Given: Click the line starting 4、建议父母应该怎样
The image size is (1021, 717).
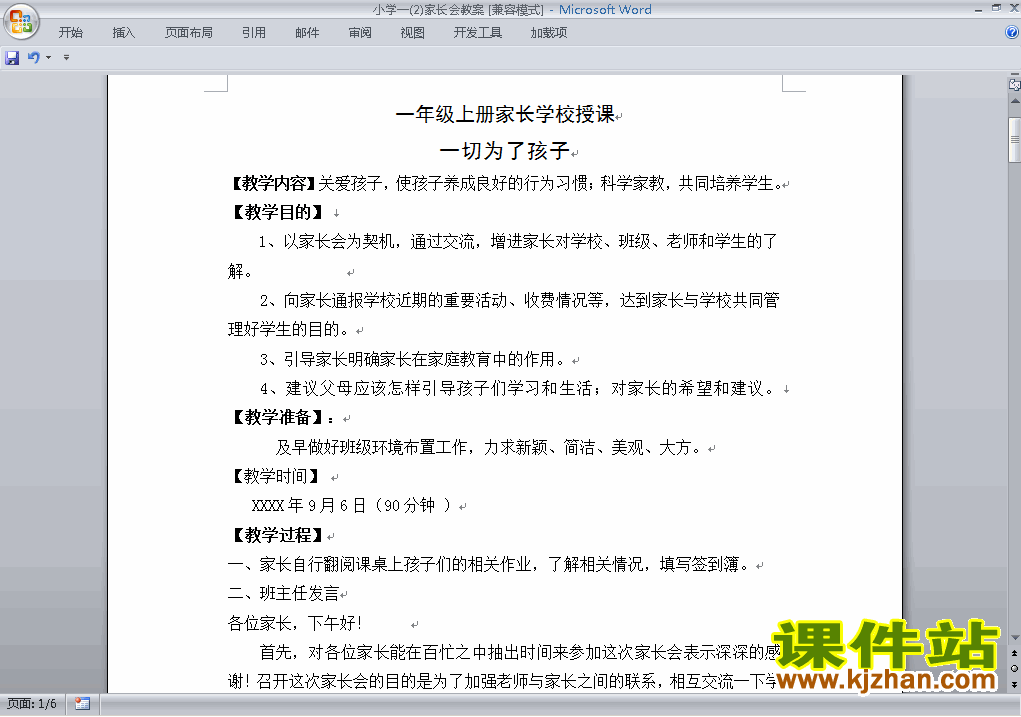Looking at the screenshot, I should (519, 389).
